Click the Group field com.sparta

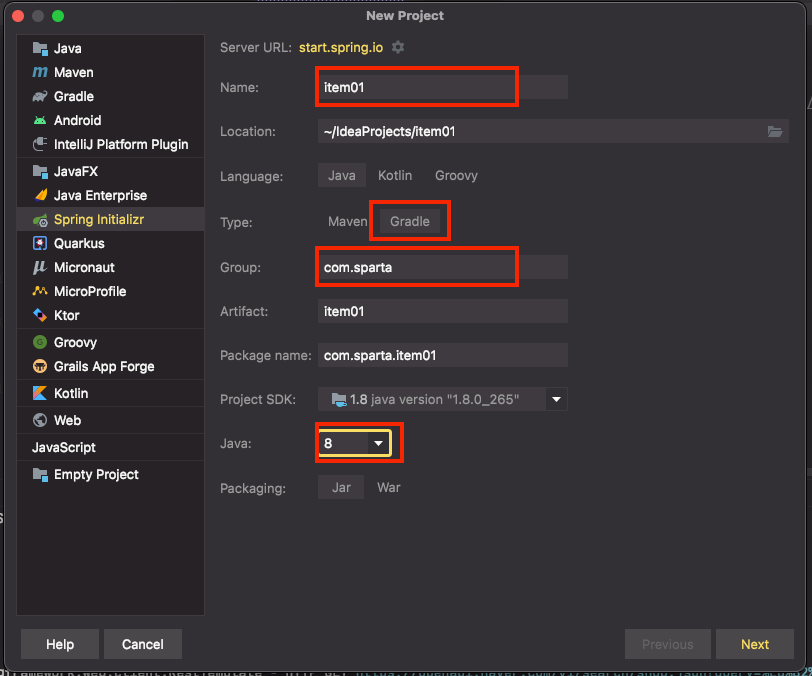[443, 267]
